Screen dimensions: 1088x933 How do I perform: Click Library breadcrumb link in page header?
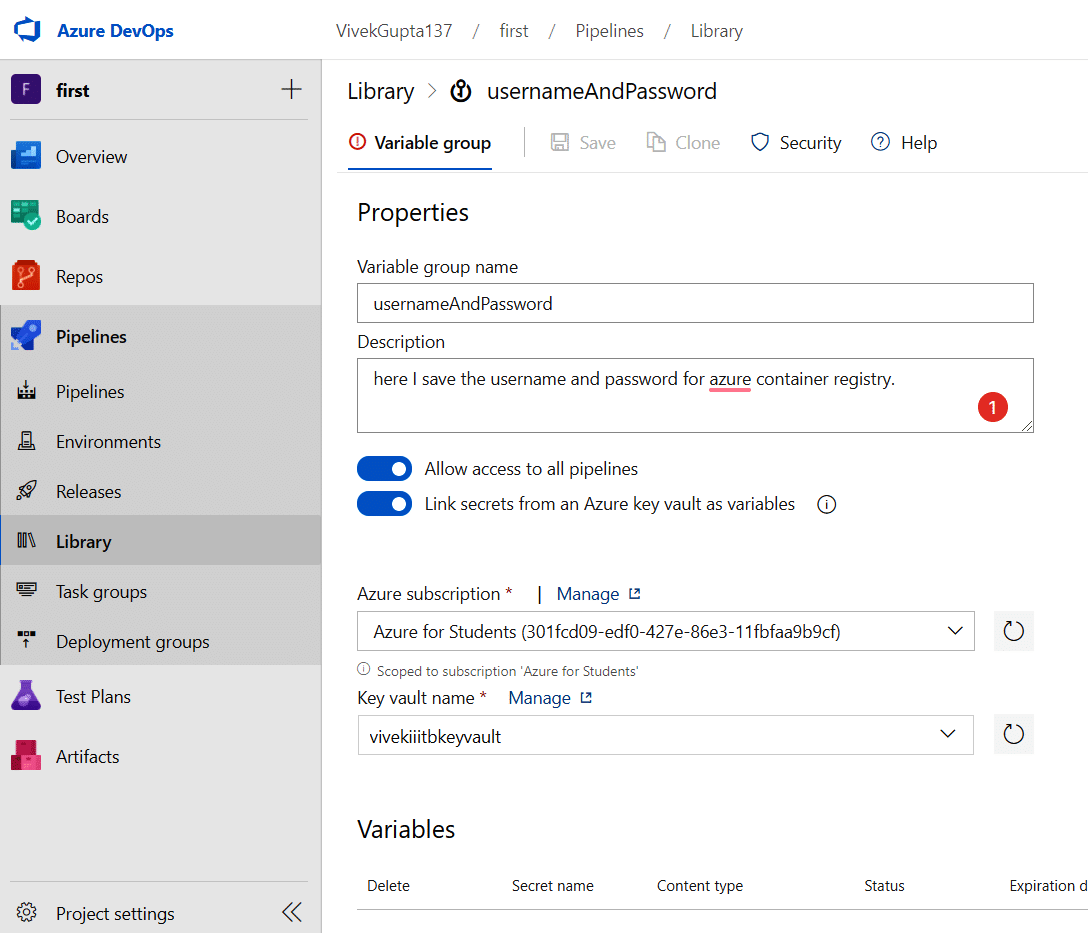(380, 91)
